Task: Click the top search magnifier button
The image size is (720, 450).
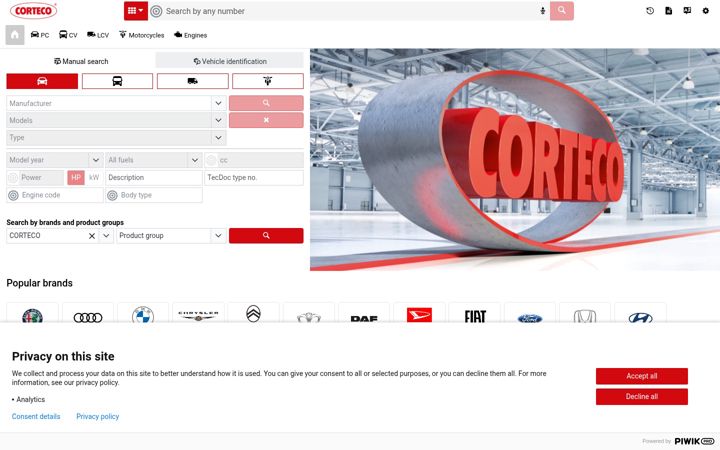Action: pos(562,11)
